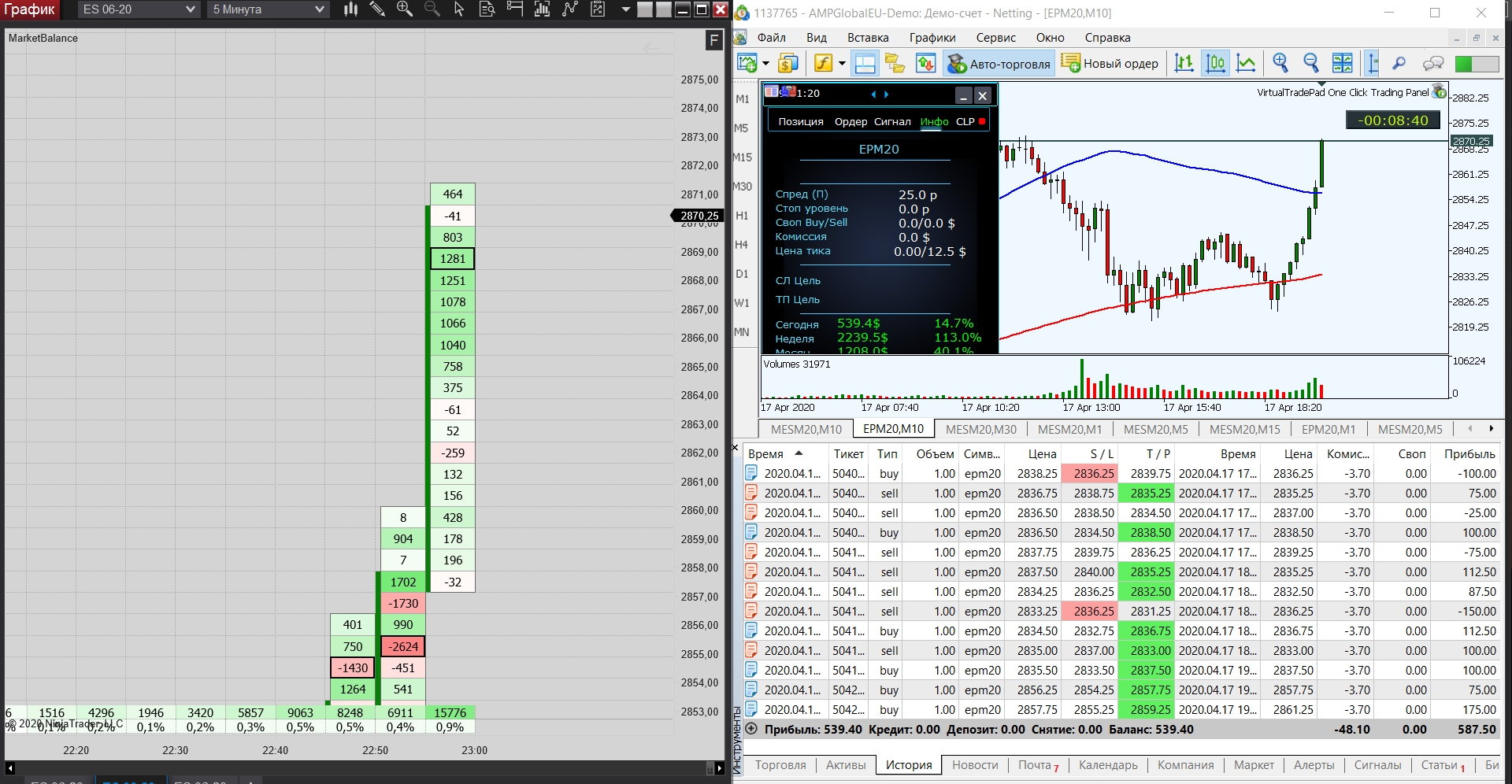The width and height of the screenshot is (1512, 784).
Task: Click the 2870,25 price marker in NinjaTrader
Action: click(x=699, y=216)
